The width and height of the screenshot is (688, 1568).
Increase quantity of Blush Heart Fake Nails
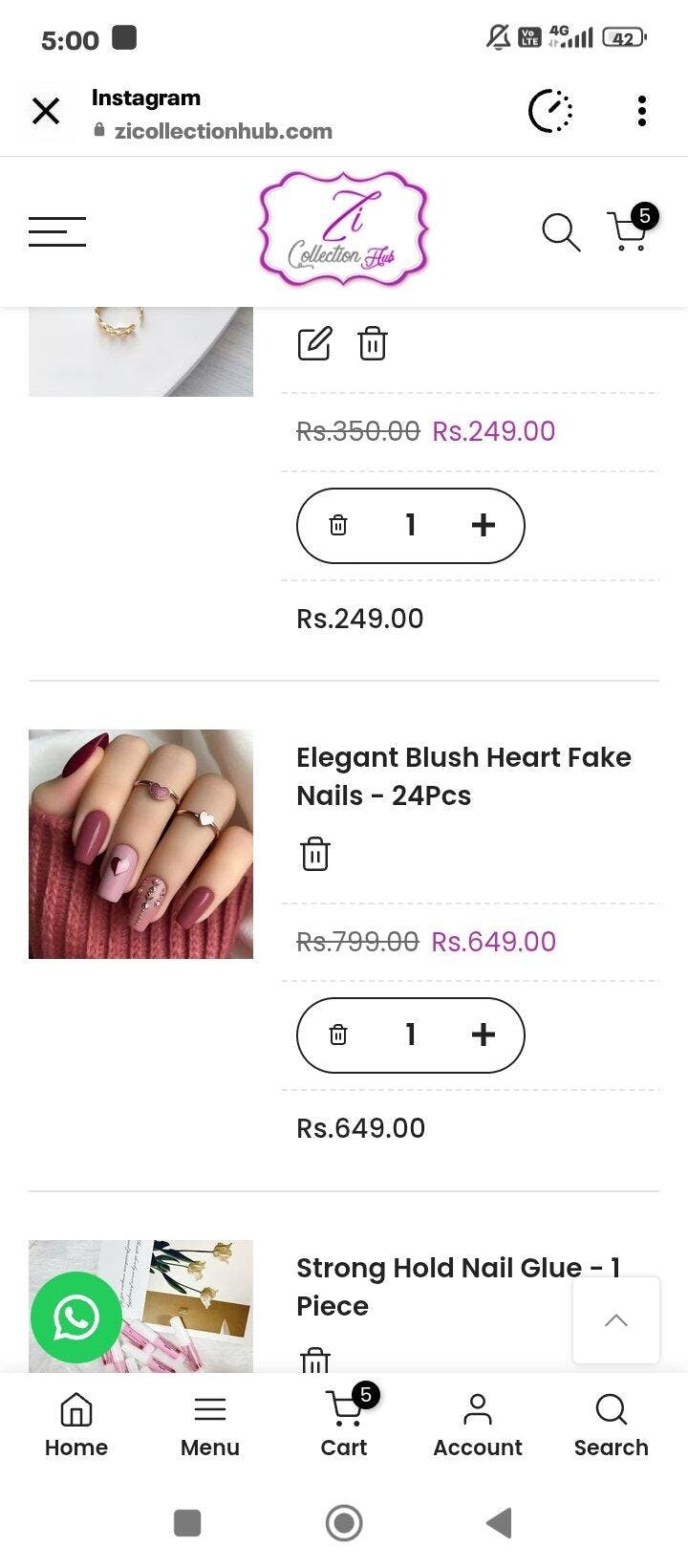point(484,1034)
